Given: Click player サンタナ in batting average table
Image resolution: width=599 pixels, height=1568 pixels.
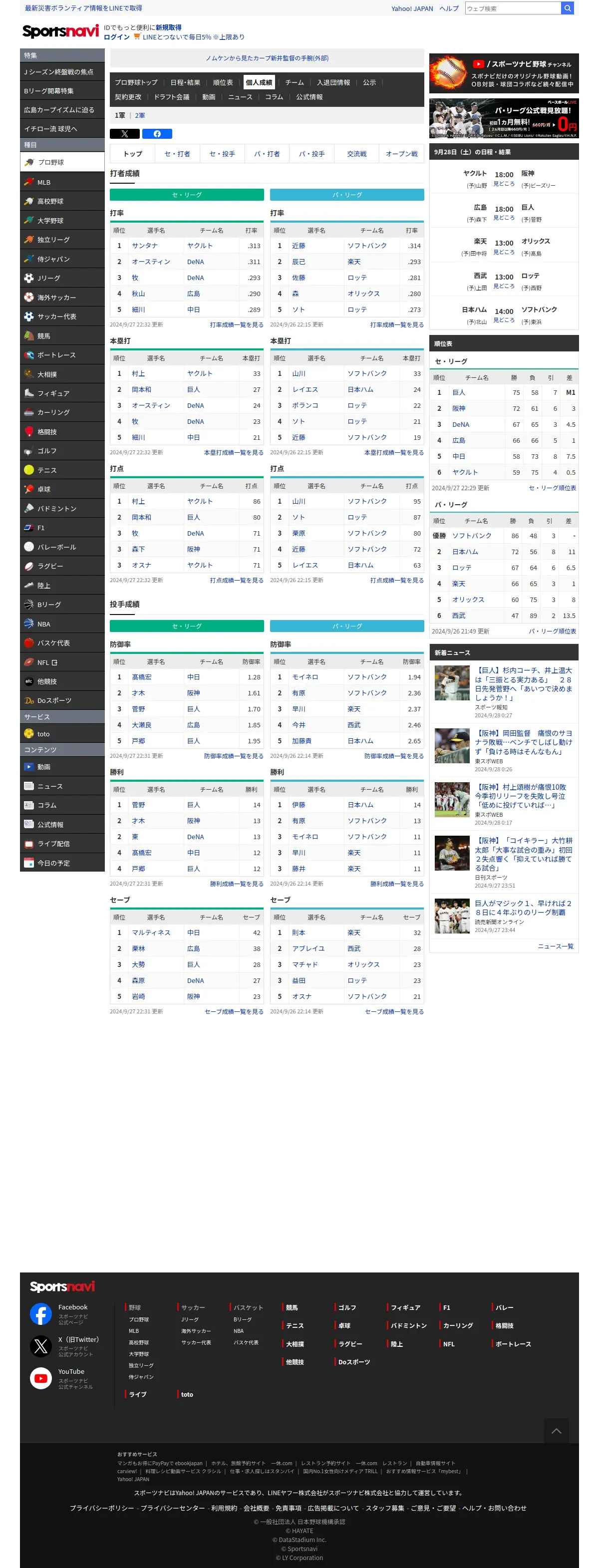Looking at the screenshot, I should point(145,246).
